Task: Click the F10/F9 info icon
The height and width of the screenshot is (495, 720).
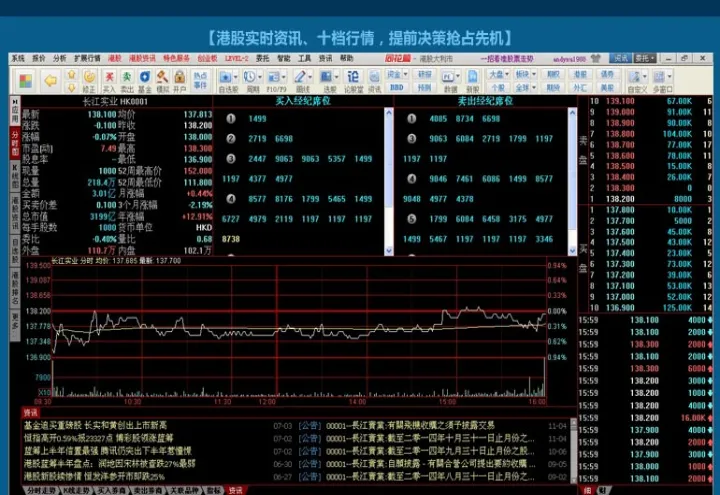Action: 274,77
